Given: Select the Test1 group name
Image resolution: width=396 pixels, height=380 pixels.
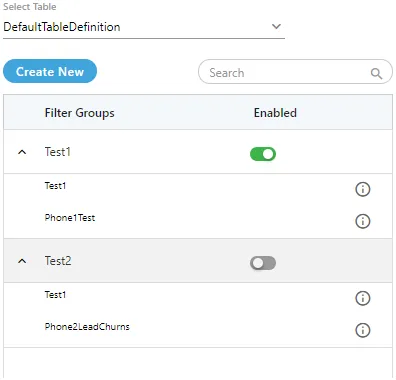Looking at the screenshot, I should 58,152.
